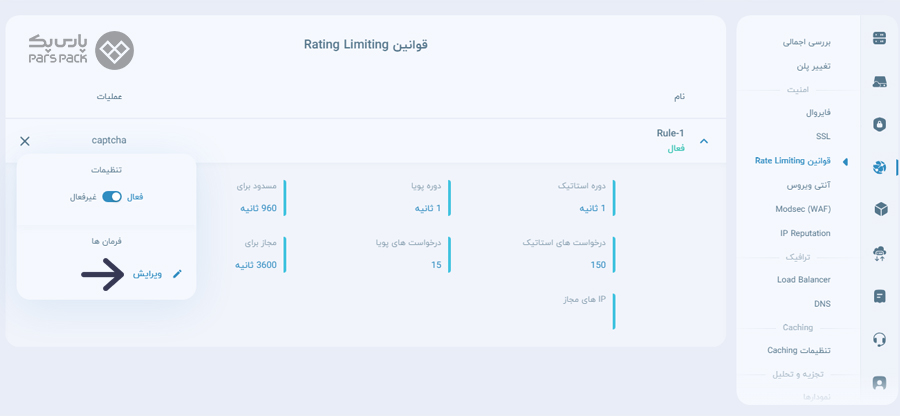Select the CDN globe icon in sidebar
Screen dimensions: 900x416
(879, 167)
